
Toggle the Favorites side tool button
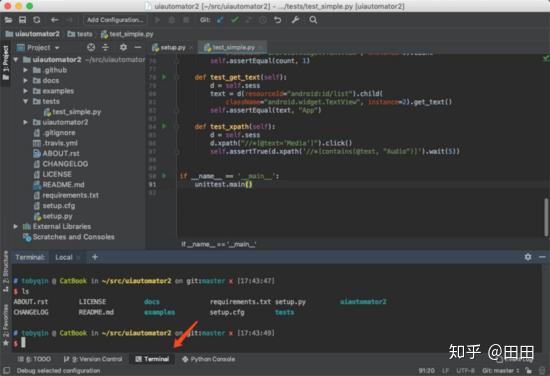coord(6,325)
